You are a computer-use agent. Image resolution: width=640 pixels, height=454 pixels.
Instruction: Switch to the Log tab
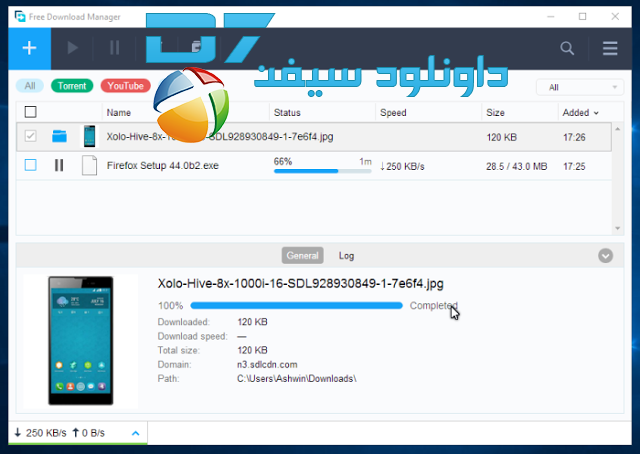(x=346, y=256)
